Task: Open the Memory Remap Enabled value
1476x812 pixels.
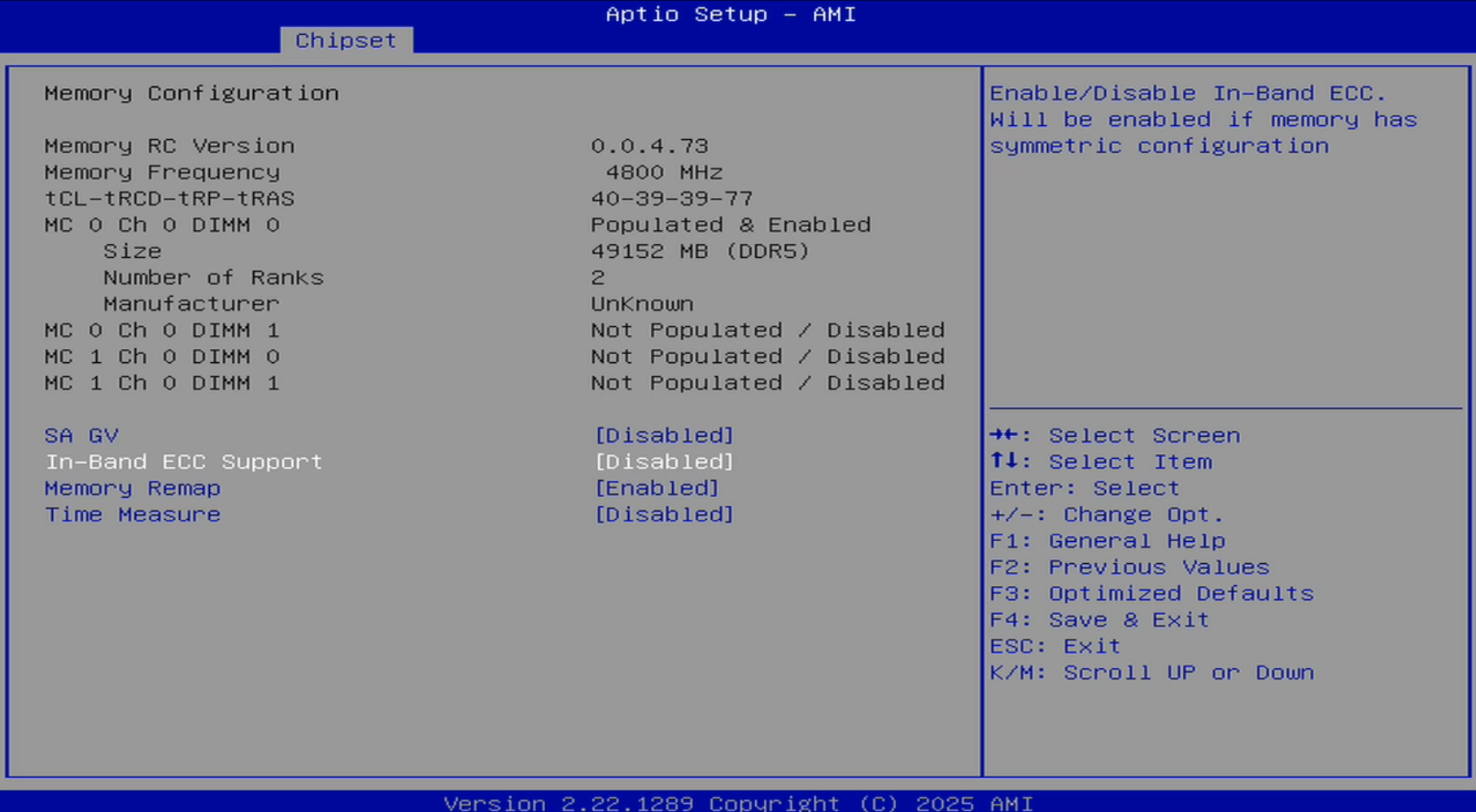Action: [x=657, y=488]
